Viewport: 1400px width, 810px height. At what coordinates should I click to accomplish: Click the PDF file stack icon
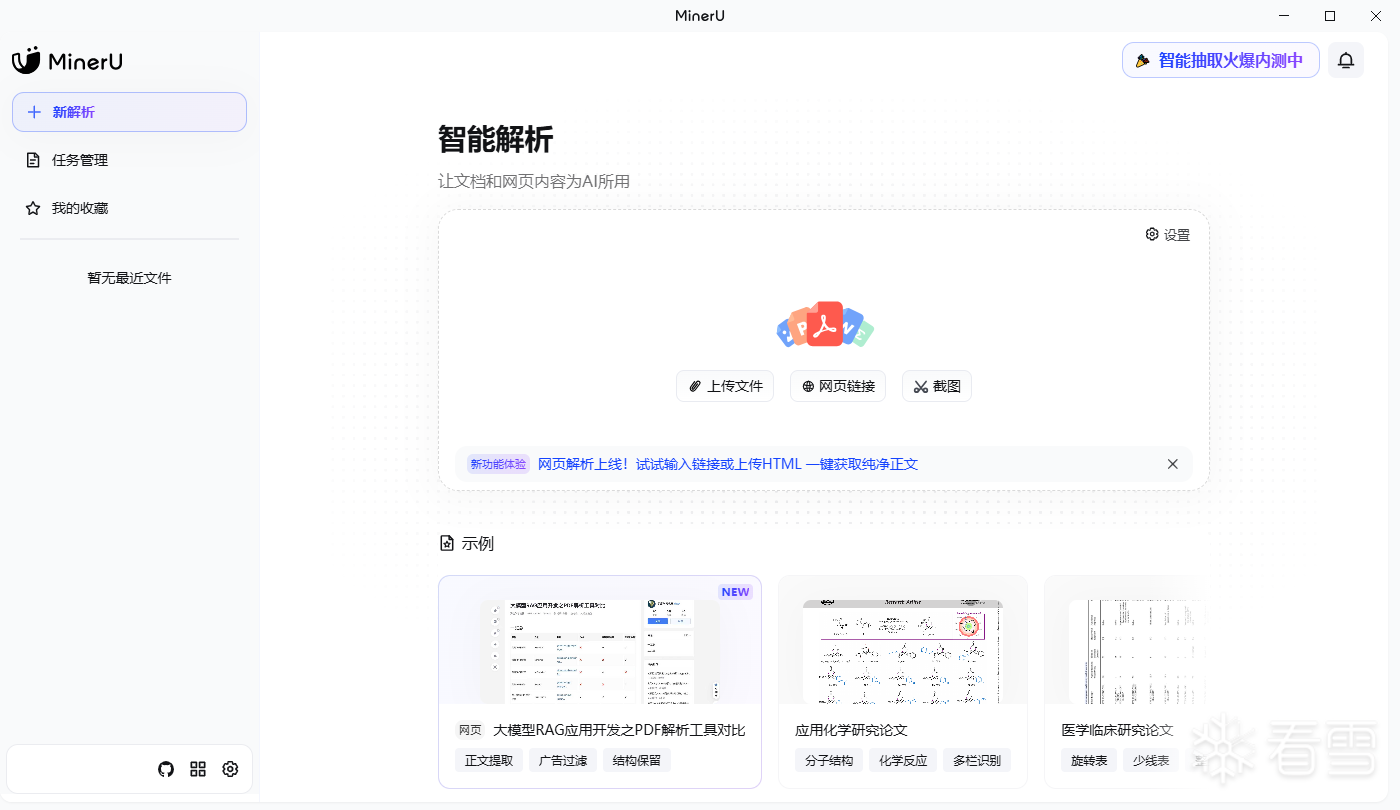tap(825, 325)
